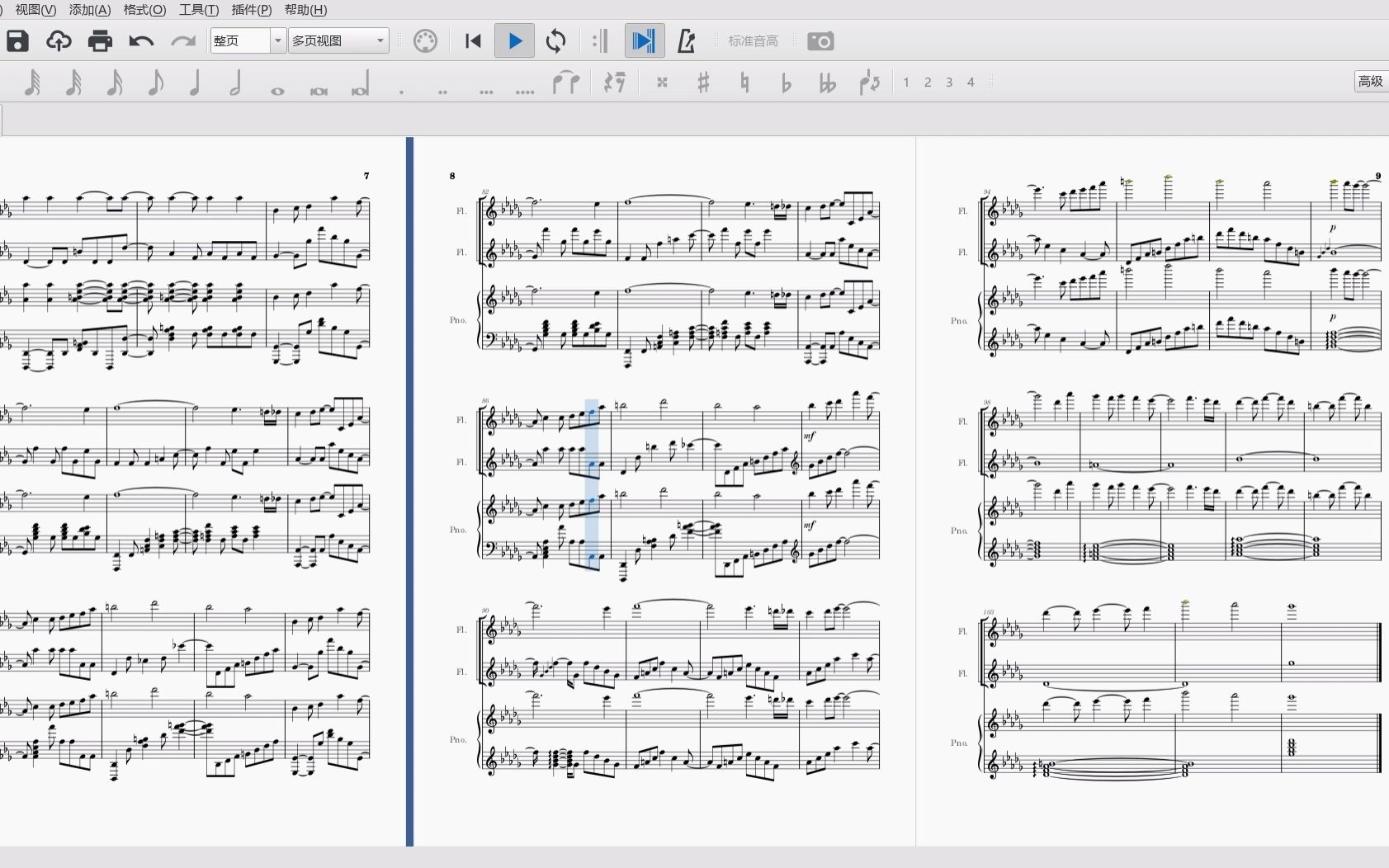Open the 高级 workspace dropdown

[x=1371, y=81]
